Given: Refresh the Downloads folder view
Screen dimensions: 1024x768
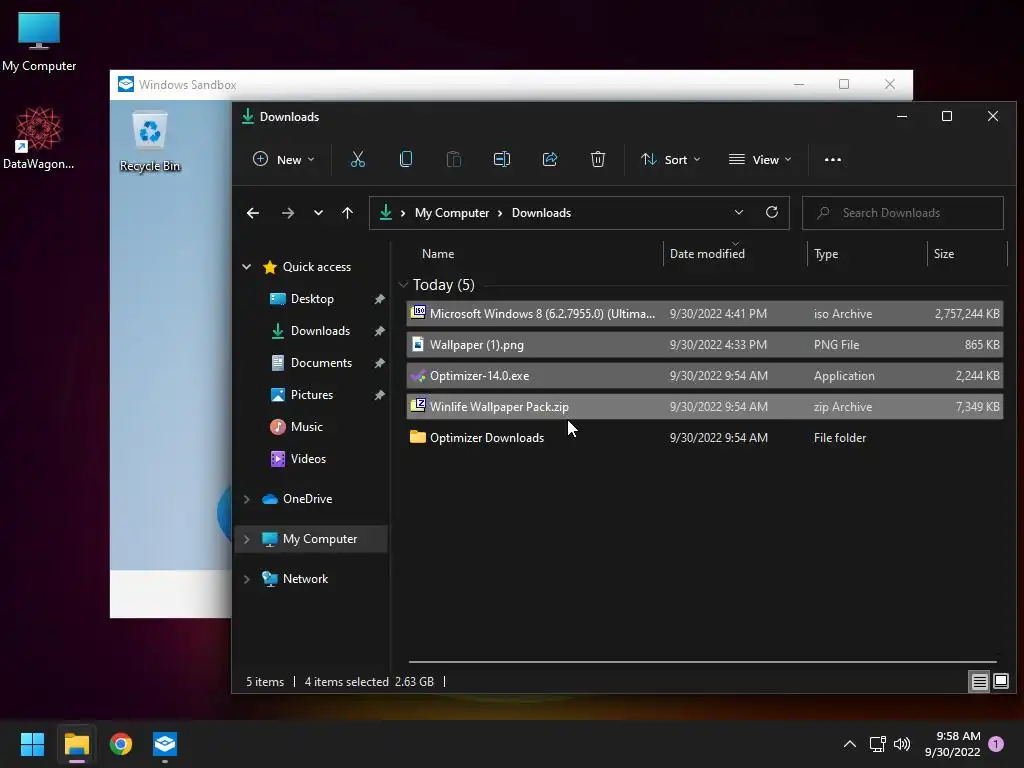Looking at the screenshot, I should click(x=772, y=212).
